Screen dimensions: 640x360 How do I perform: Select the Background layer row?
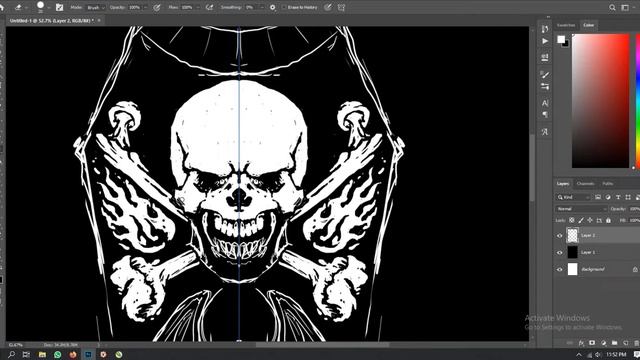coord(597,269)
